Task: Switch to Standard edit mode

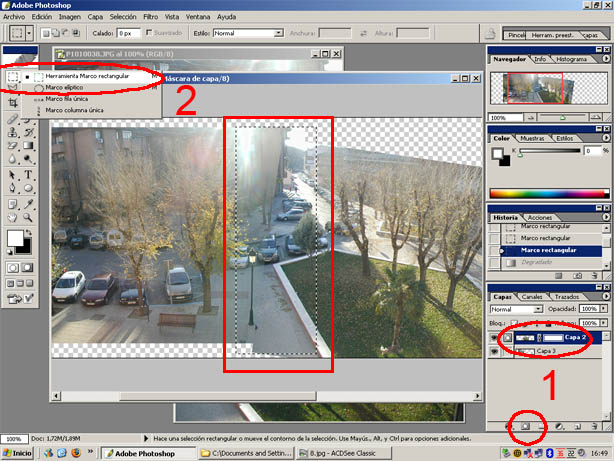Action: pyautogui.click(x=13, y=268)
